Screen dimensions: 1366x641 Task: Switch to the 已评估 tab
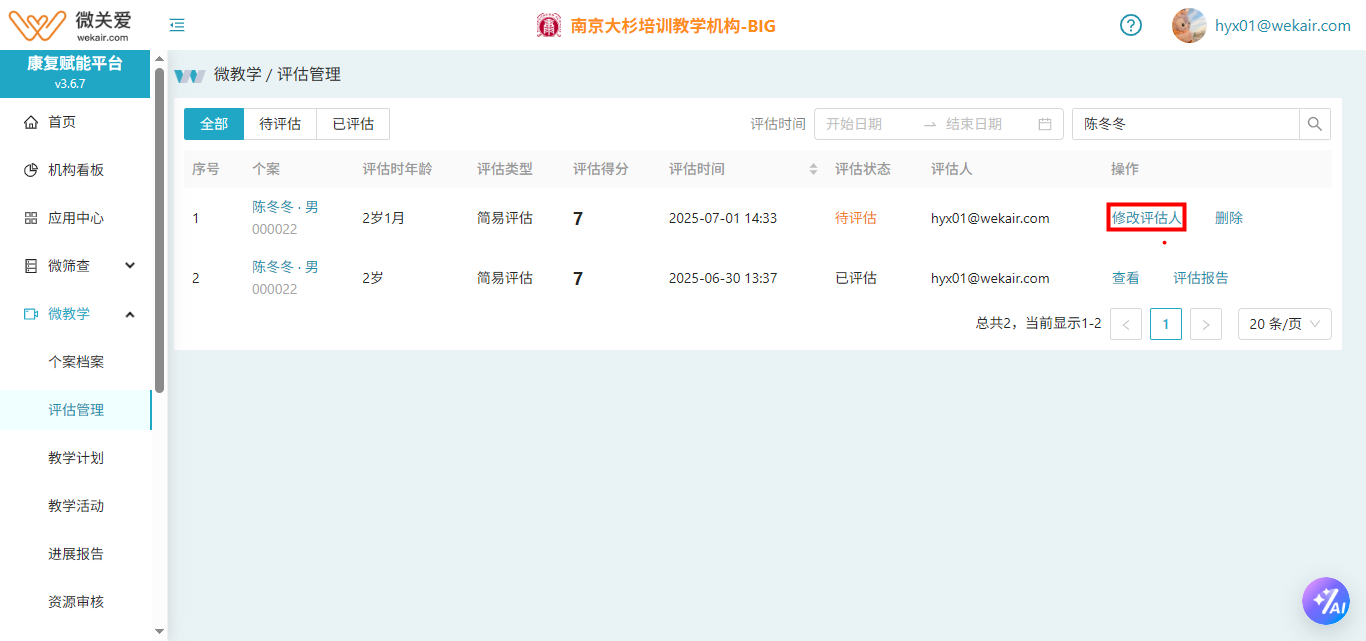pyautogui.click(x=353, y=124)
